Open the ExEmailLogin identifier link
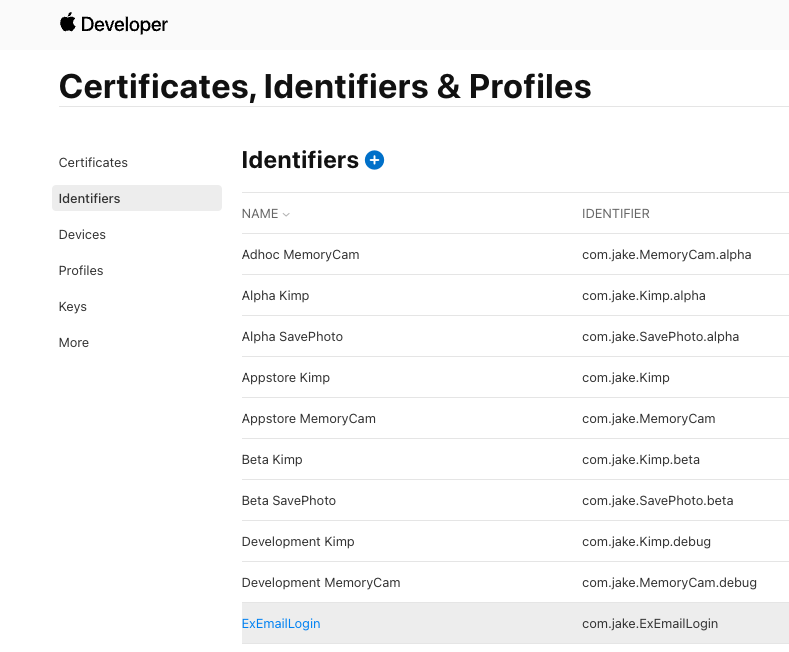The image size is (789, 652). [x=281, y=623]
